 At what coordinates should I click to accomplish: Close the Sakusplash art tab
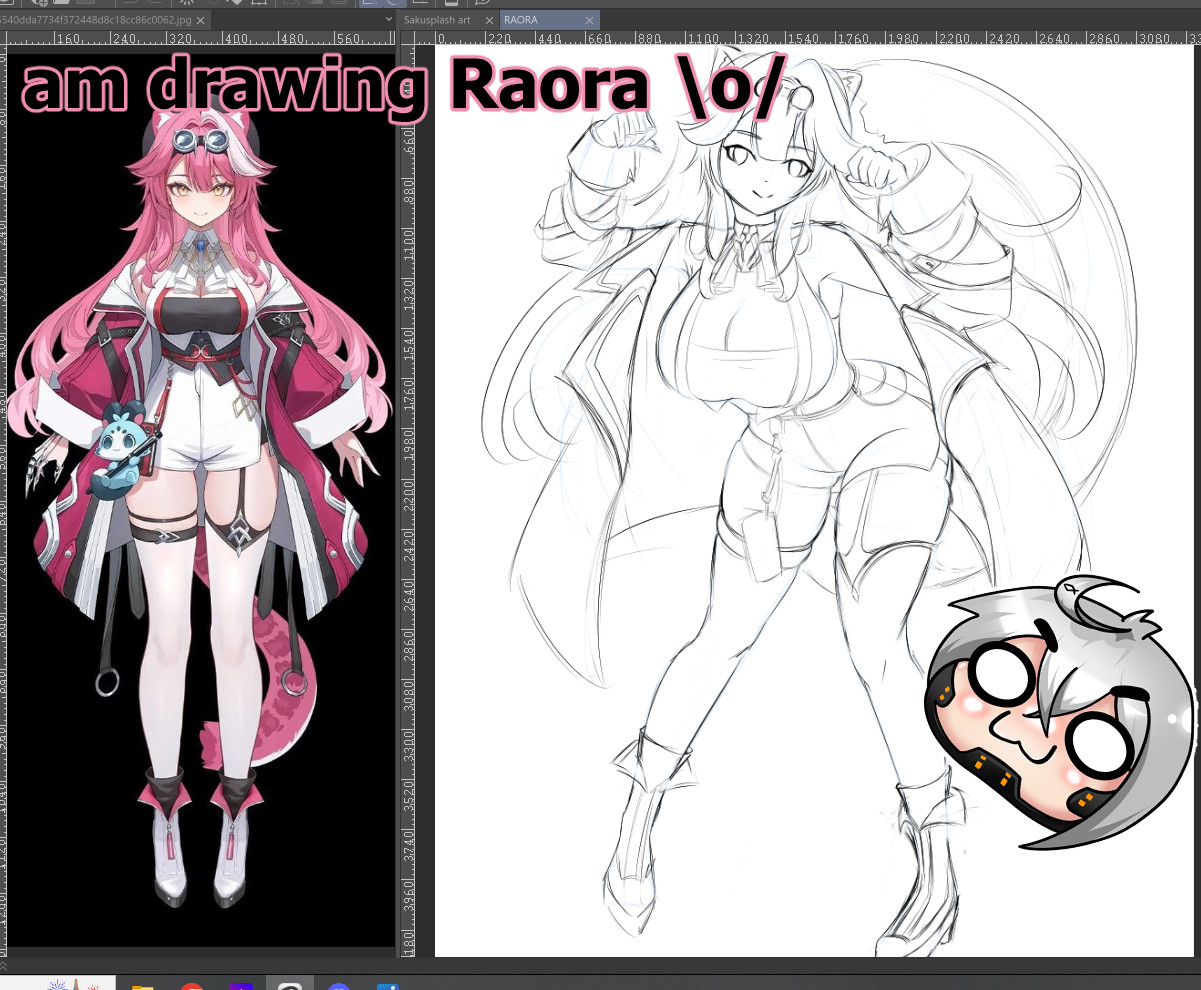(489, 20)
